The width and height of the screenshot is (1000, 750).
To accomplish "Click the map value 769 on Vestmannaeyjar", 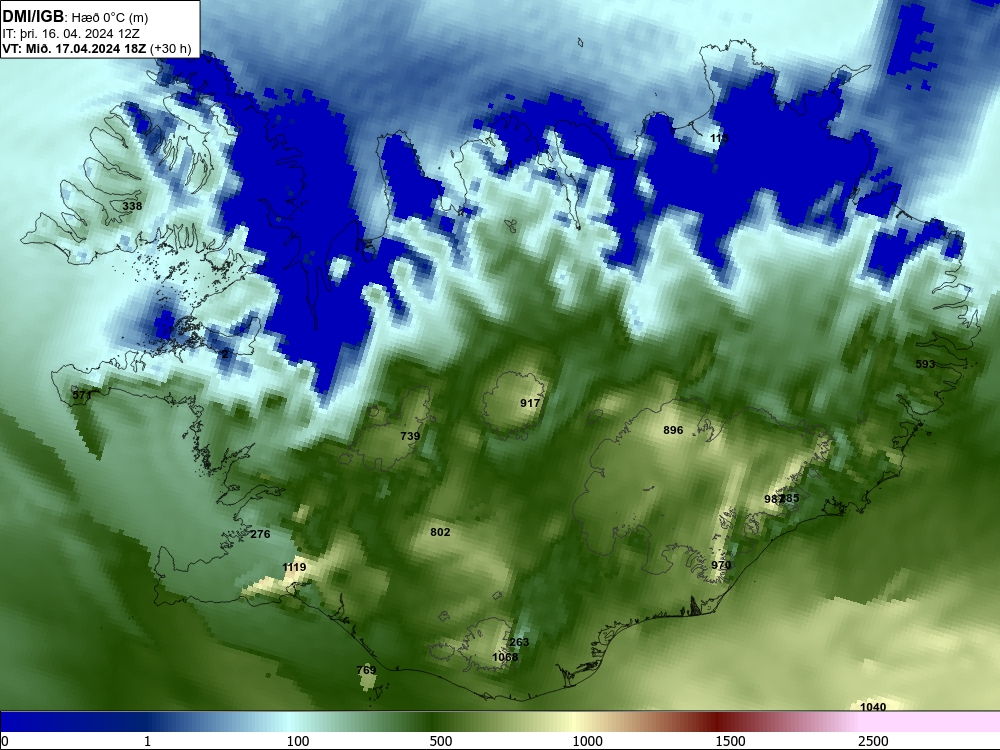I will pyautogui.click(x=366, y=670).
